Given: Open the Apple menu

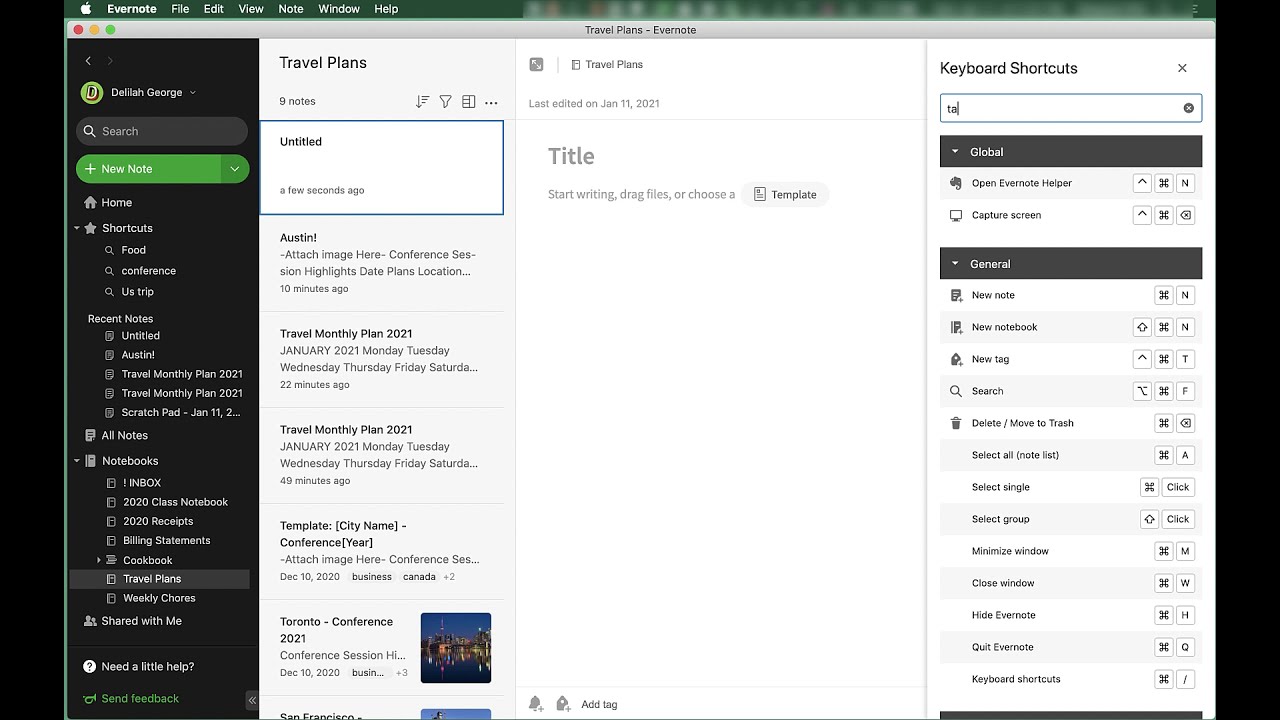Looking at the screenshot, I should [85, 9].
